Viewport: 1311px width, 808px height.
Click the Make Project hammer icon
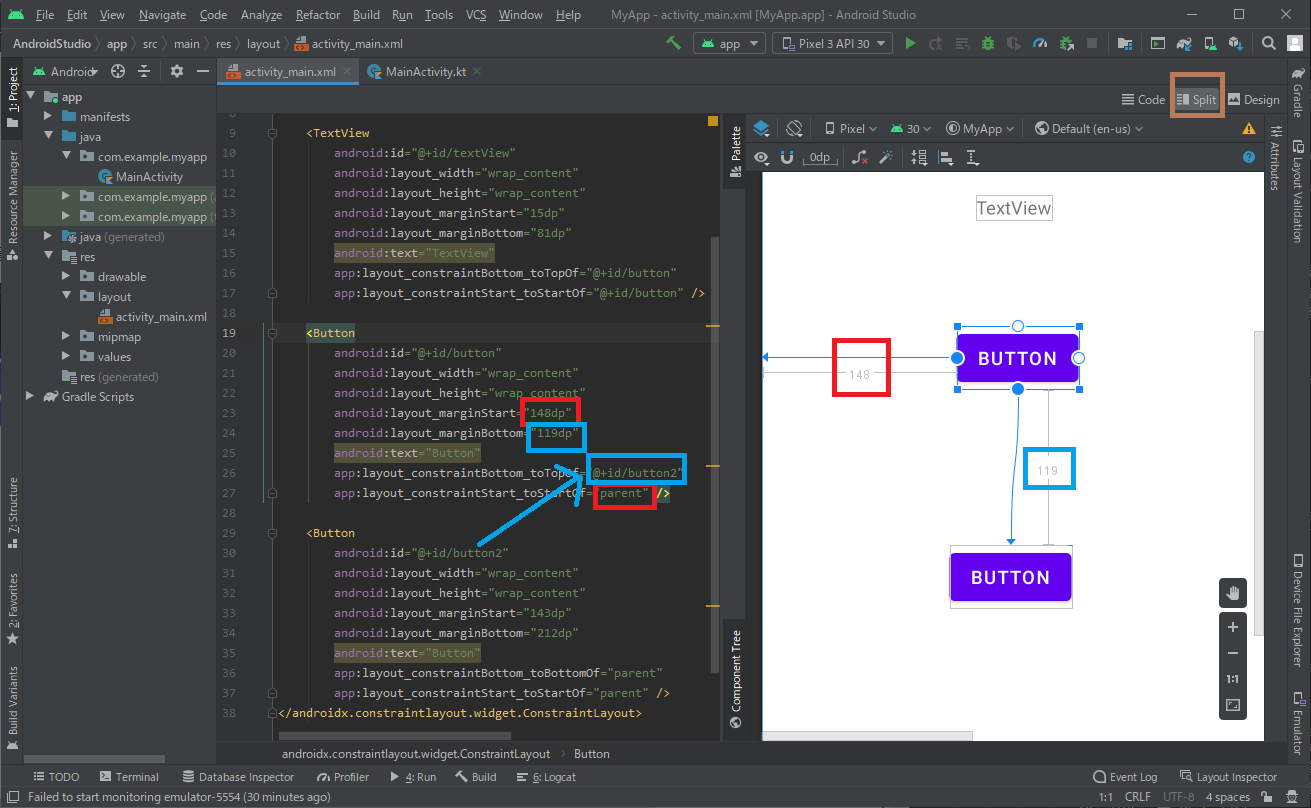(x=674, y=43)
